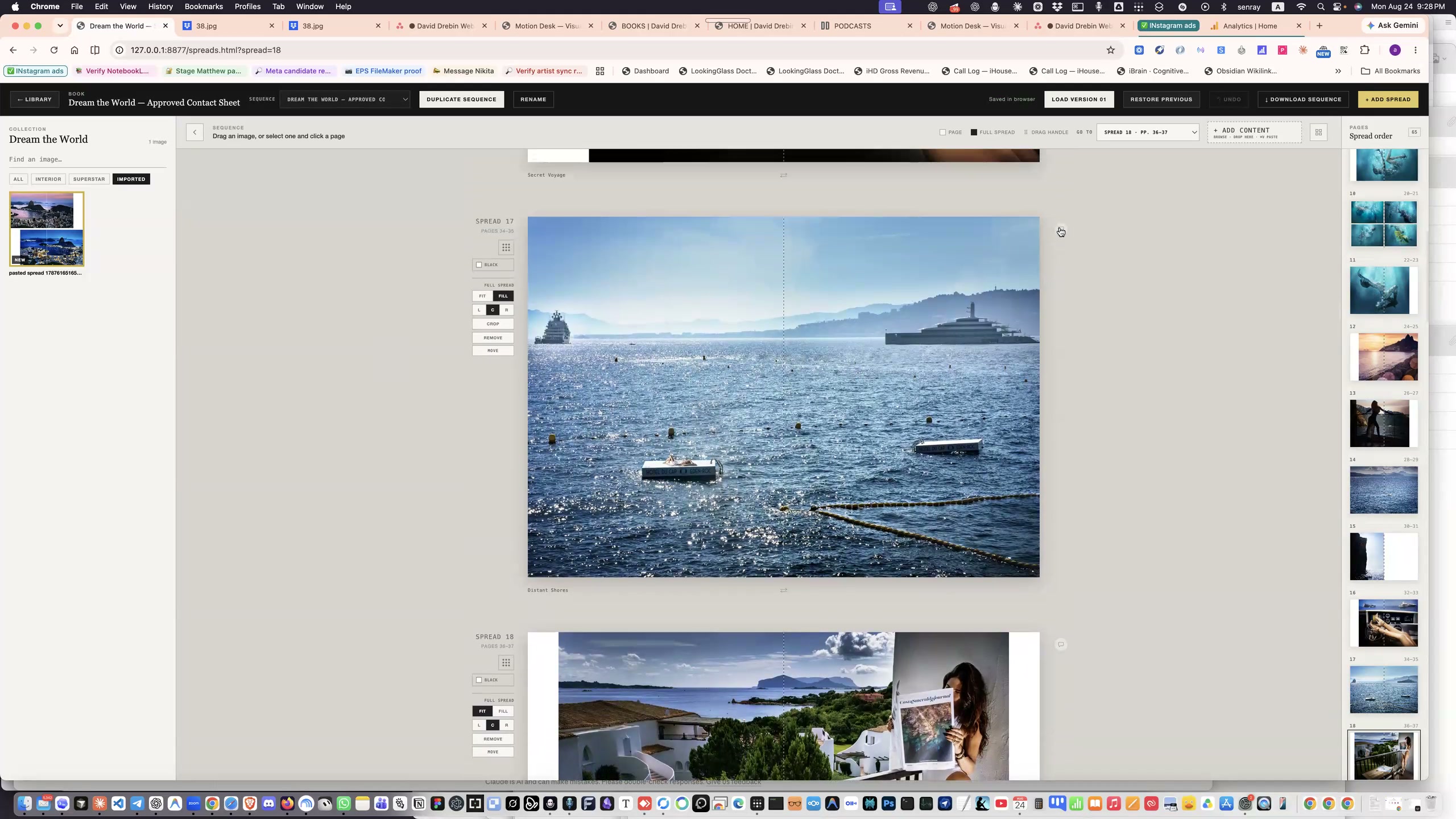Viewport: 1456px width, 819px height.
Task: Open the Bookmarks menu in menu bar
Action: (204, 7)
